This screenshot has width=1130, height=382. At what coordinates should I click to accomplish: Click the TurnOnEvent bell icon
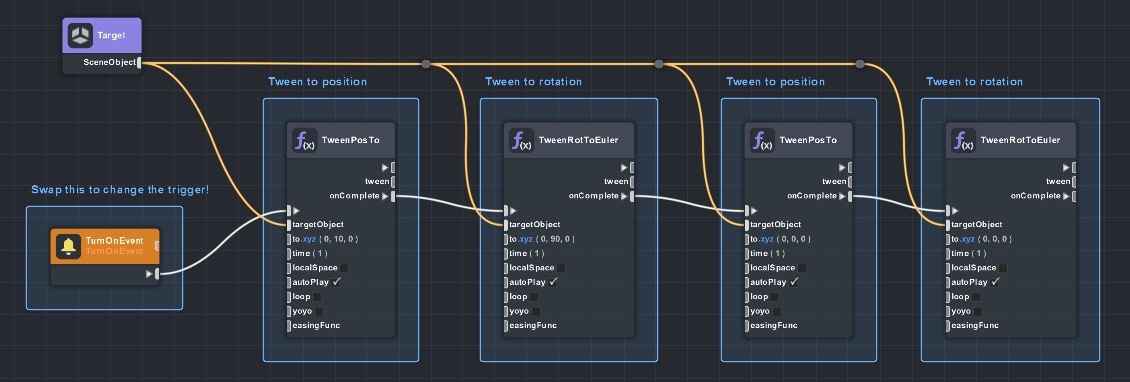pyautogui.click(x=68, y=246)
